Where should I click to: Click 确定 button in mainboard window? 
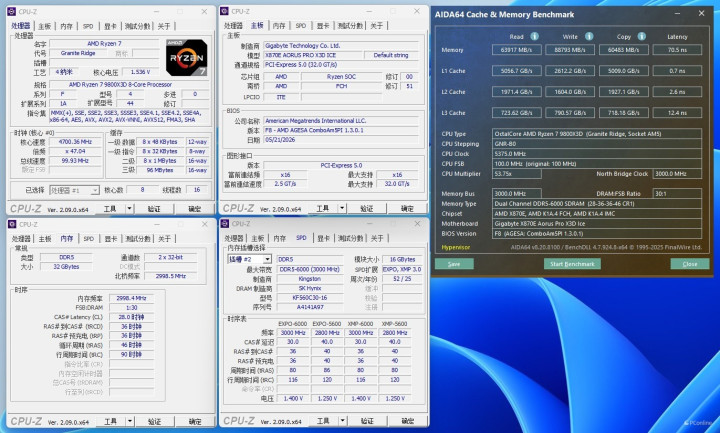click(407, 208)
